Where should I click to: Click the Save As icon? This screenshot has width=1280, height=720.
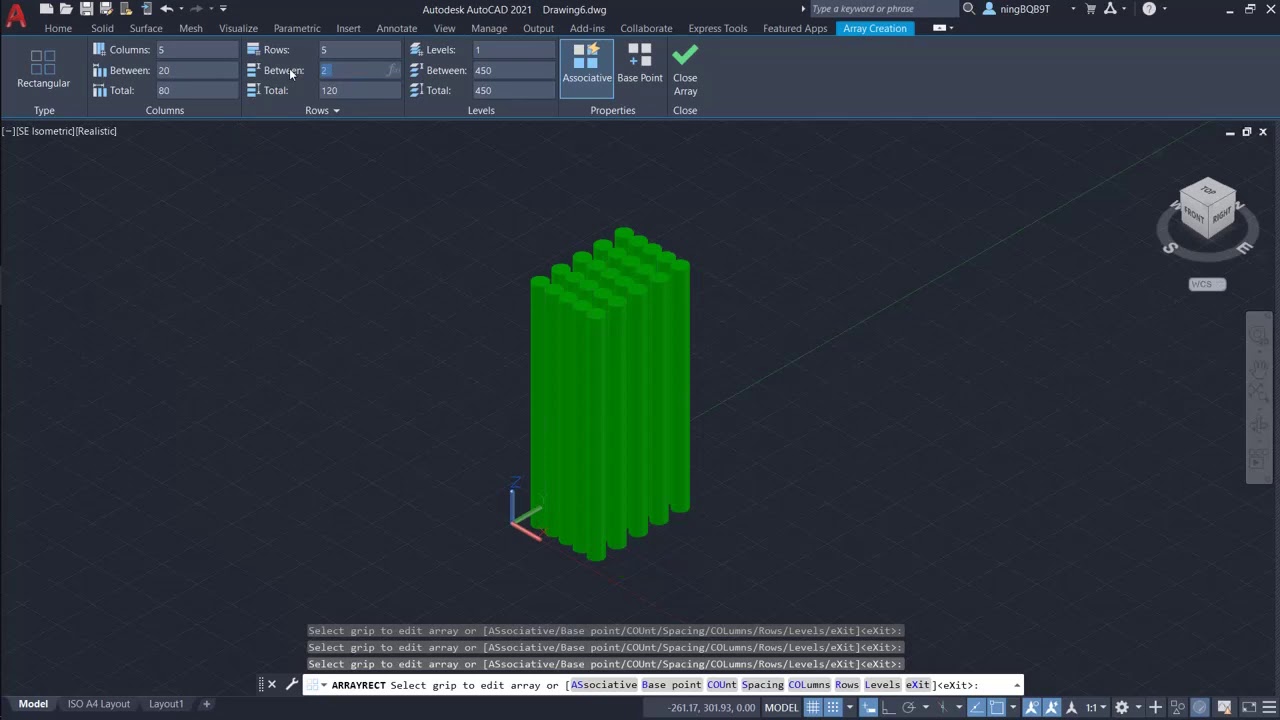tap(106, 9)
